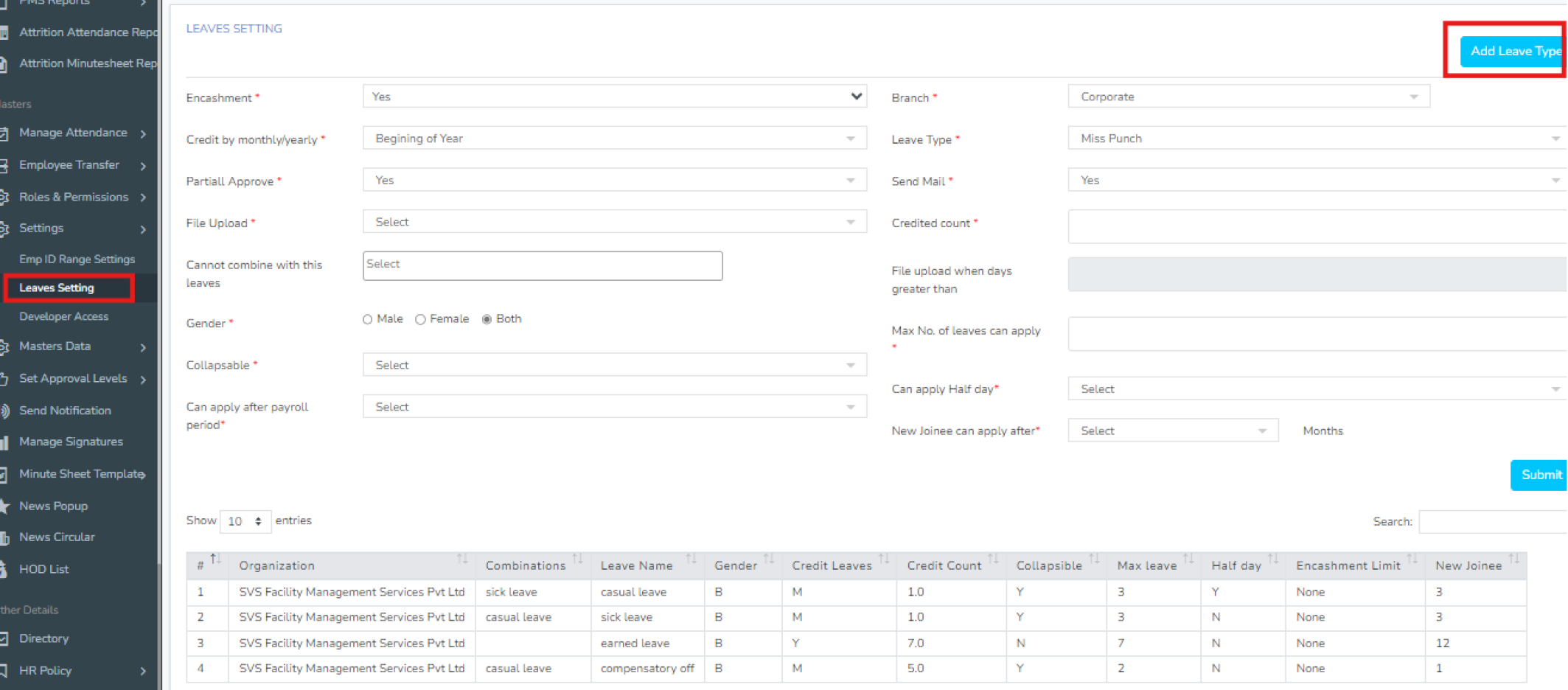Sort table by Collapsible column arrows

click(x=1094, y=560)
